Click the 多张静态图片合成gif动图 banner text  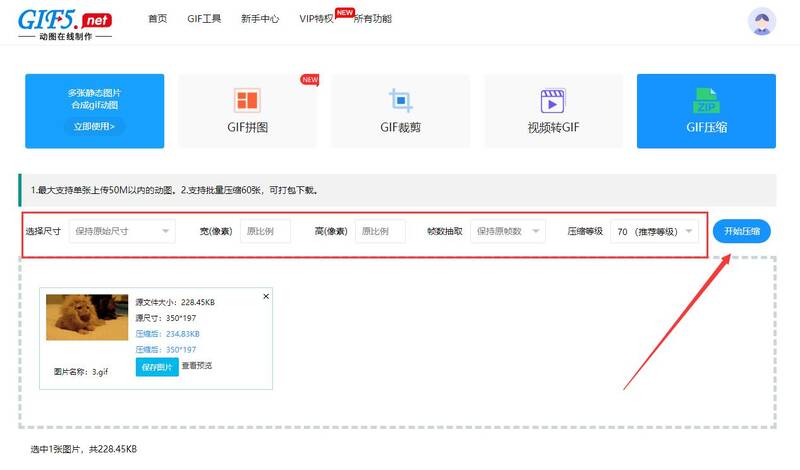coord(94,99)
